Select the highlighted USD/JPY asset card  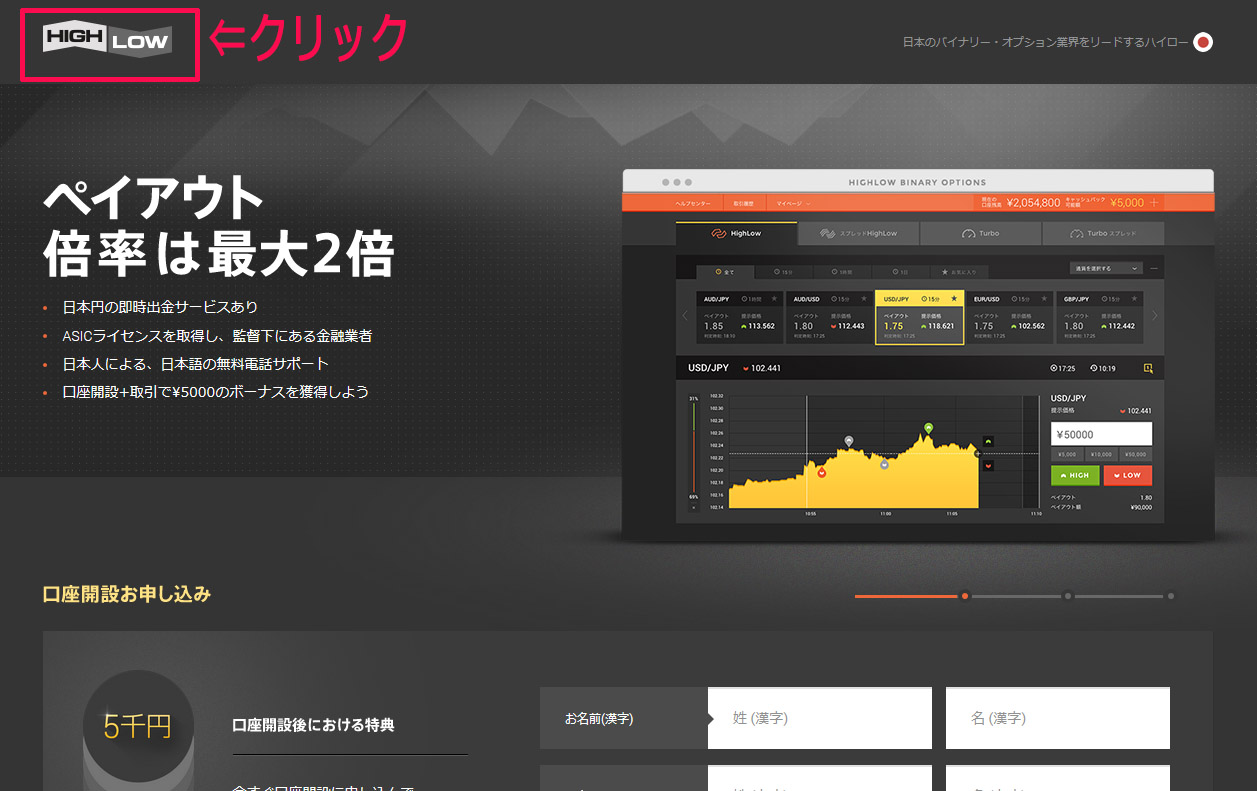pyautogui.click(x=919, y=317)
